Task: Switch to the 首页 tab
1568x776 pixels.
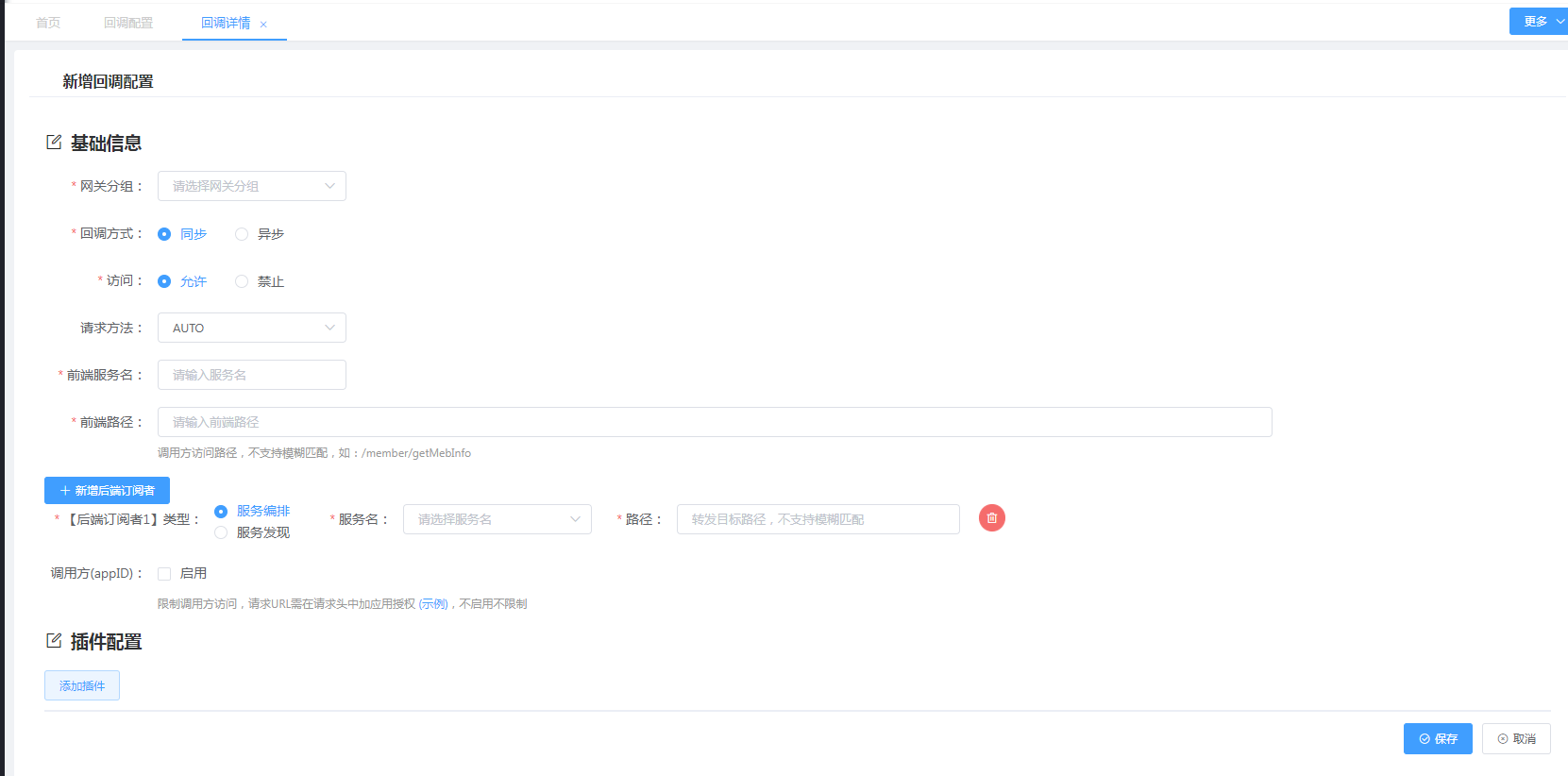Action: pos(48,23)
